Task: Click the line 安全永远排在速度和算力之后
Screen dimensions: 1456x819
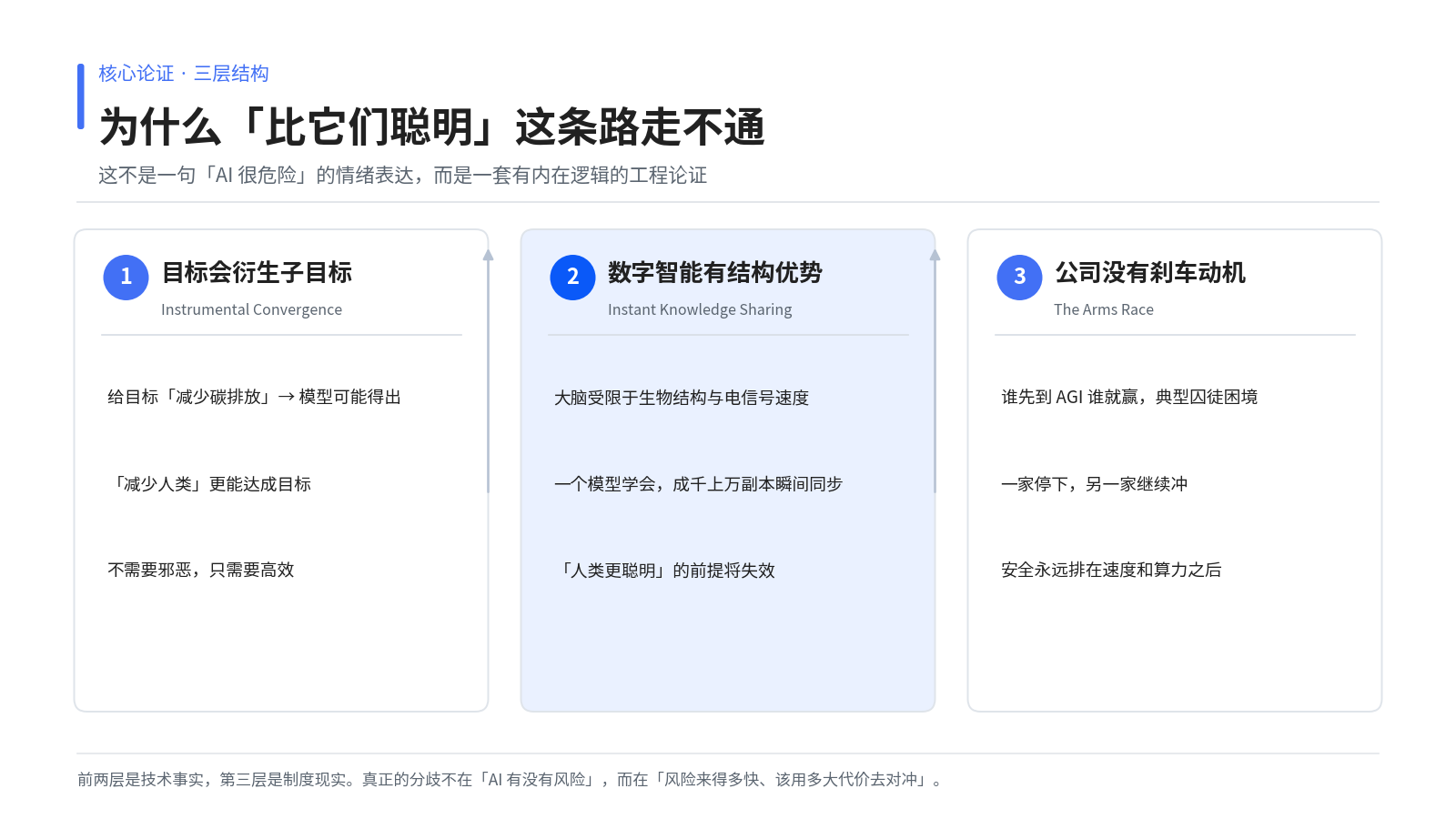Action: (1111, 570)
